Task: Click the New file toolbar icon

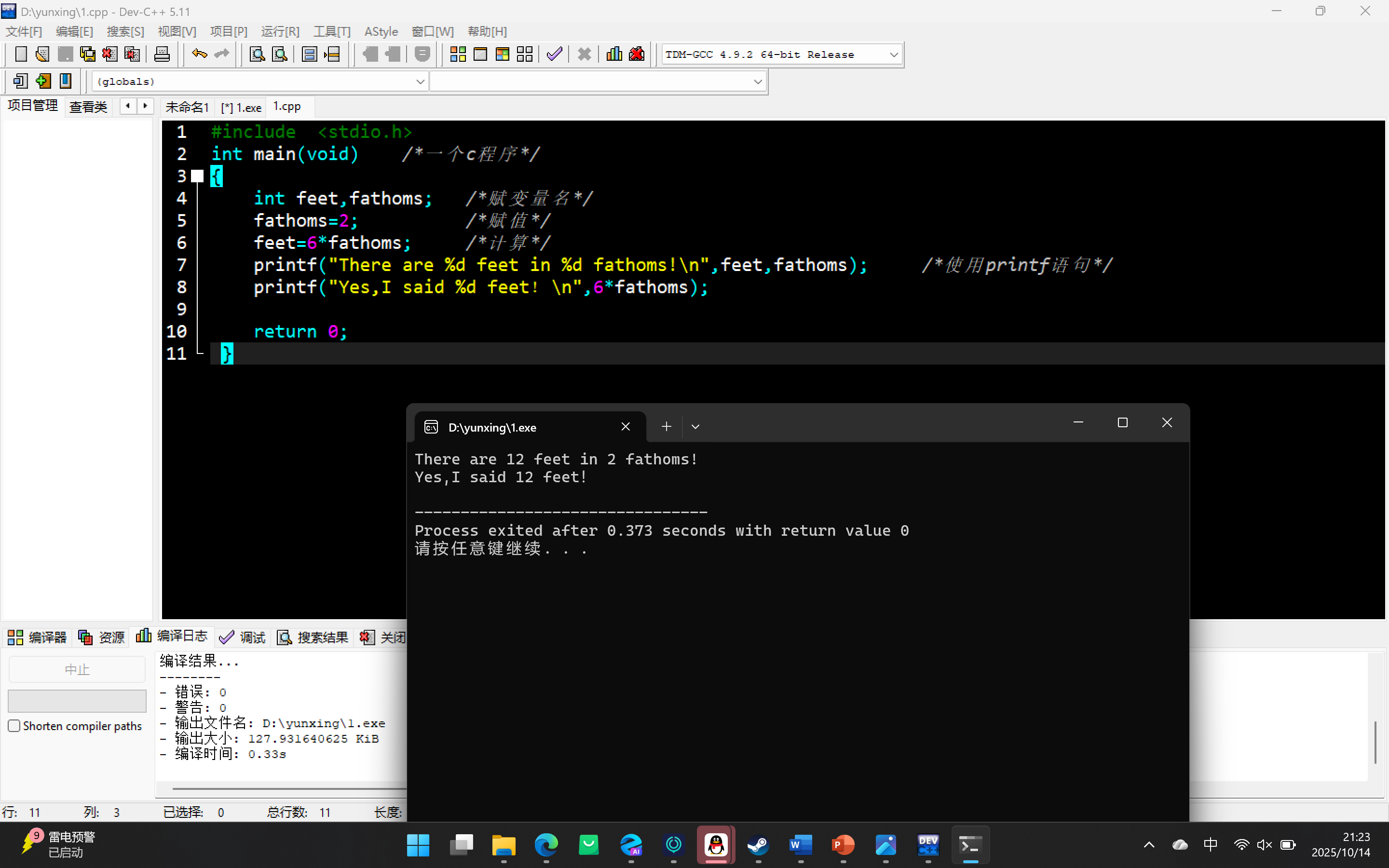Action: [x=21, y=54]
